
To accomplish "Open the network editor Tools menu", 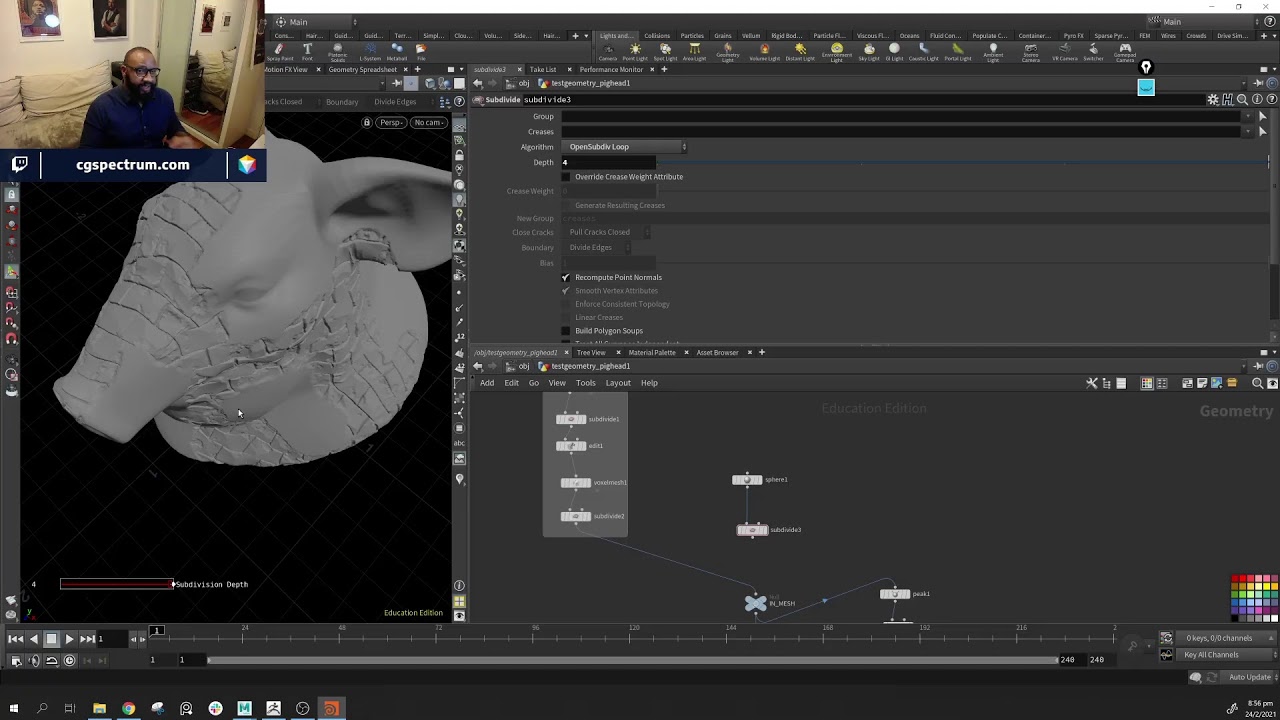I will tap(586, 383).
